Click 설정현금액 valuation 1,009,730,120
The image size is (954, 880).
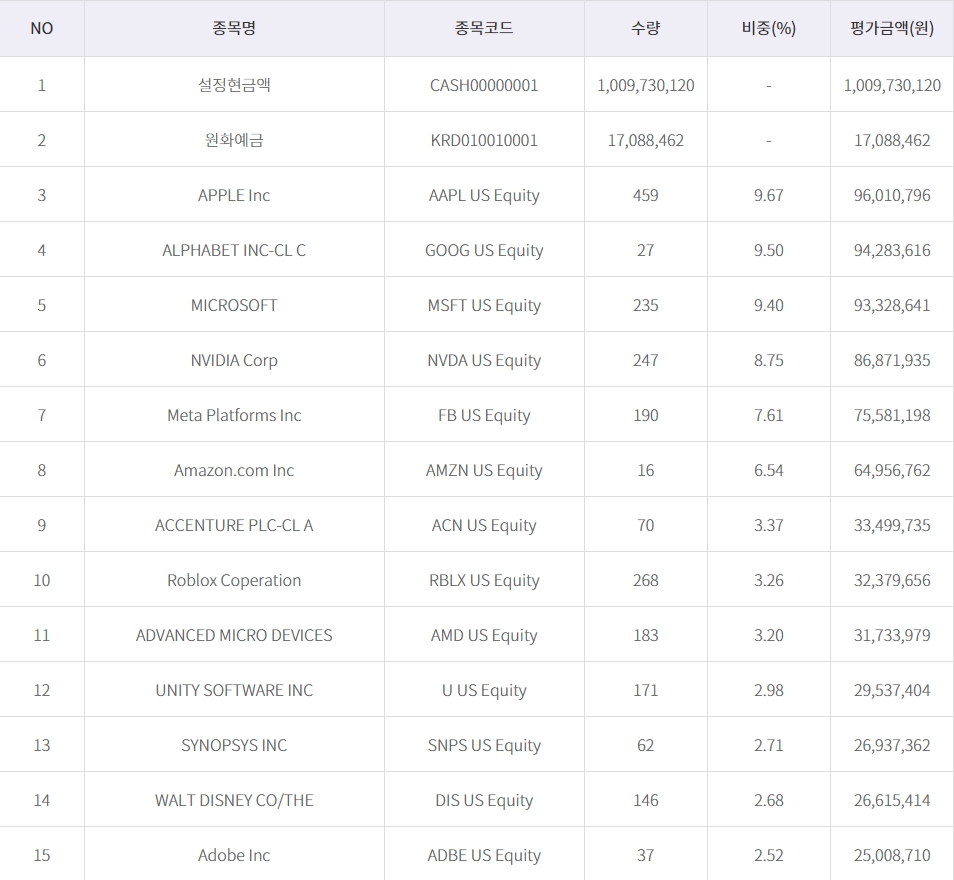tap(892, 85)
